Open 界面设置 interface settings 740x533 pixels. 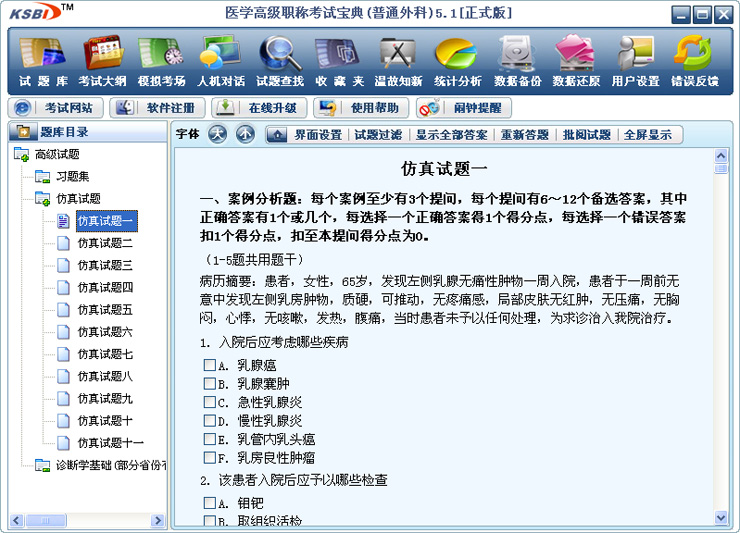pyautogui.click(x=318, y=135)
